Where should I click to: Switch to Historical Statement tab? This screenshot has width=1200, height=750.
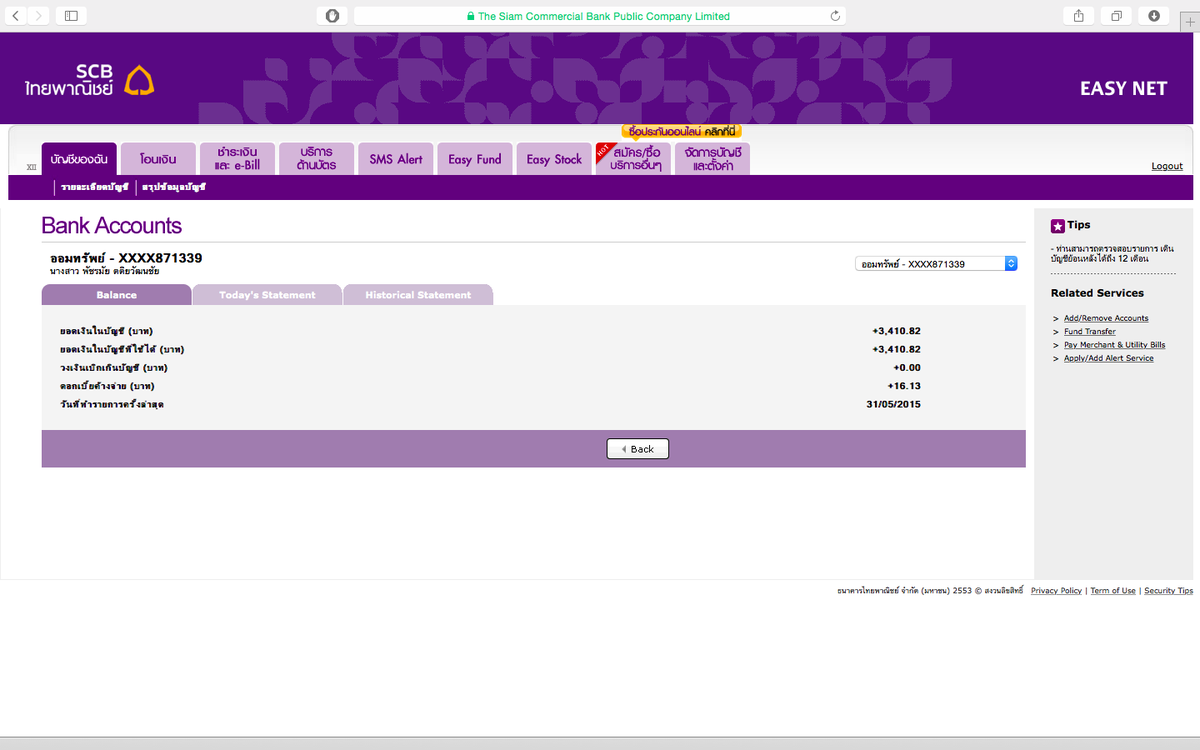418,295
